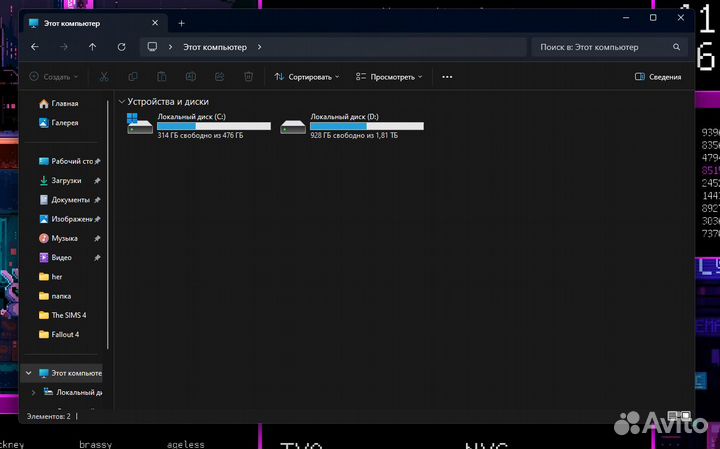Collapse the Устройства и диски group
The height and width of the screenshot is (449, 720).
(121, 102)
